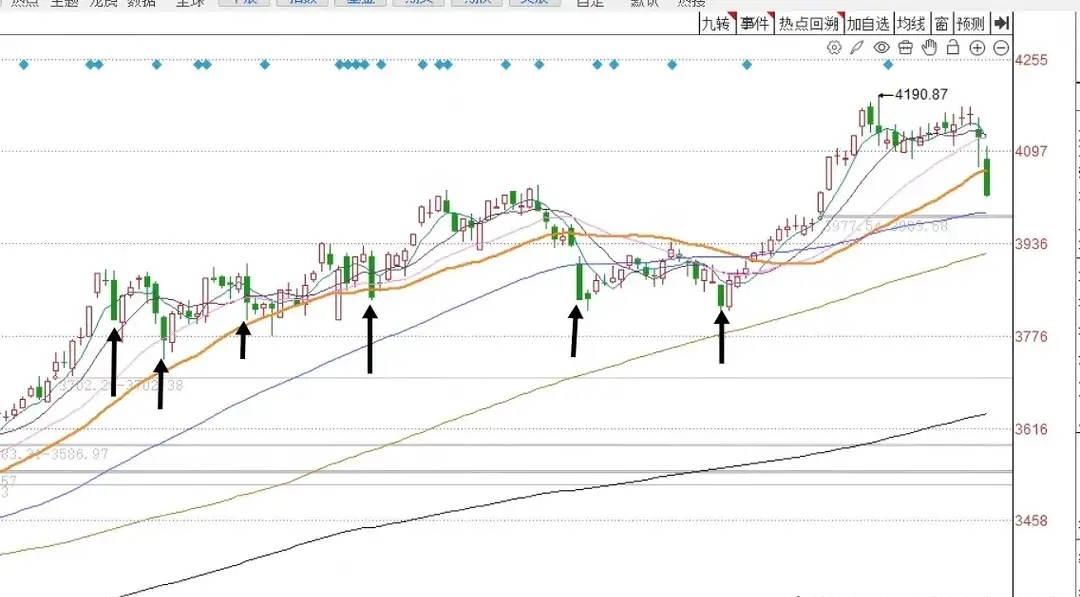1080x597 pixels.
Task: Toggle the chart lock icon
Action: (953, 48)
